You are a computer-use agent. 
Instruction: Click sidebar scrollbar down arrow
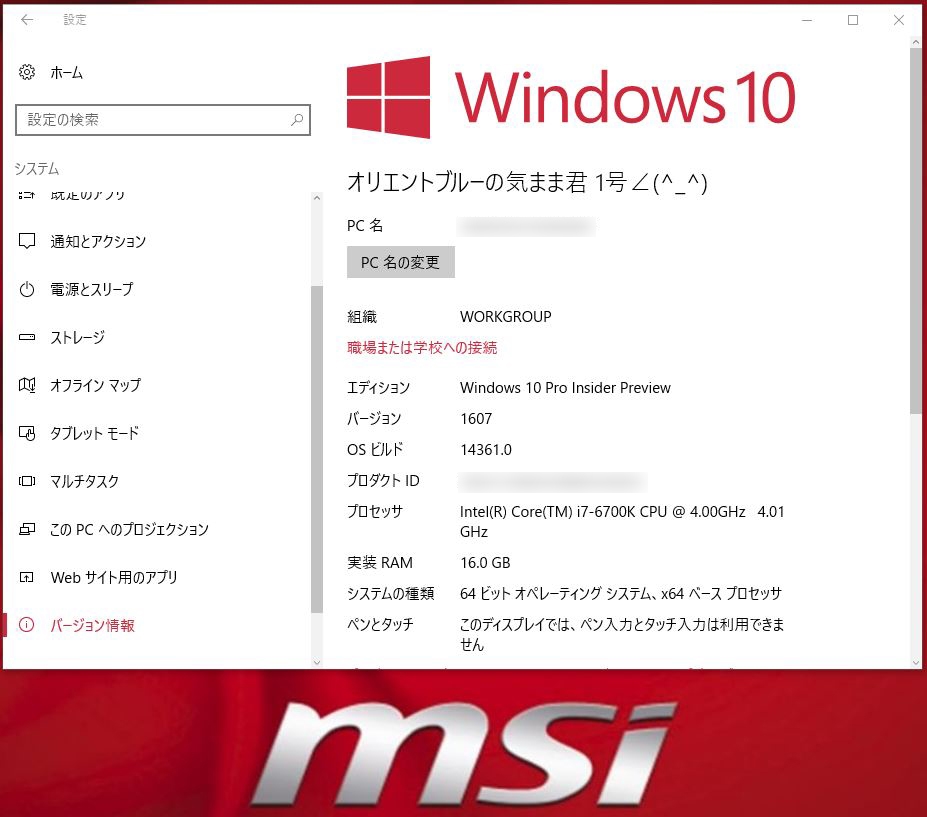click(317, 663)
